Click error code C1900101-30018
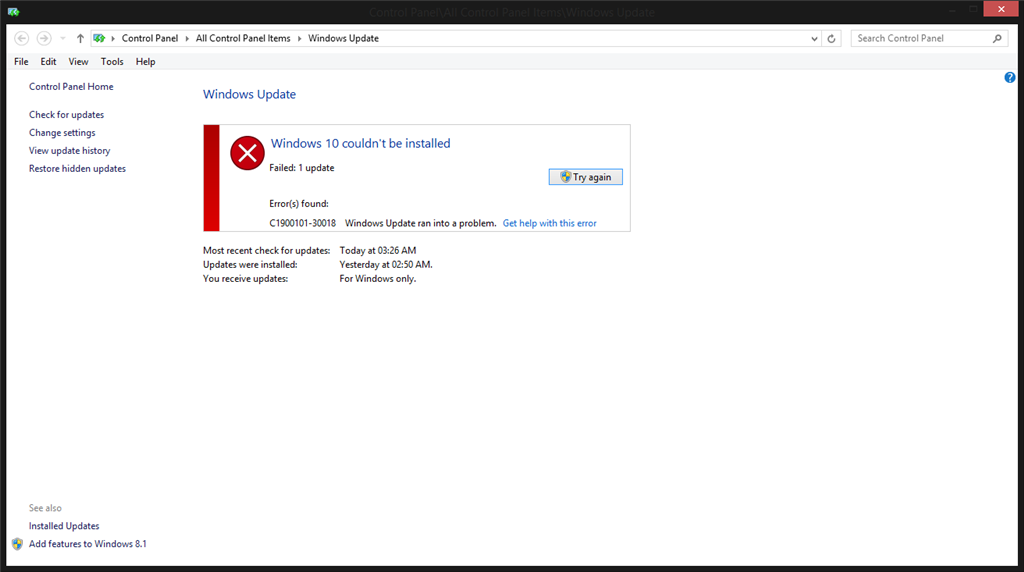 (302, 223)
